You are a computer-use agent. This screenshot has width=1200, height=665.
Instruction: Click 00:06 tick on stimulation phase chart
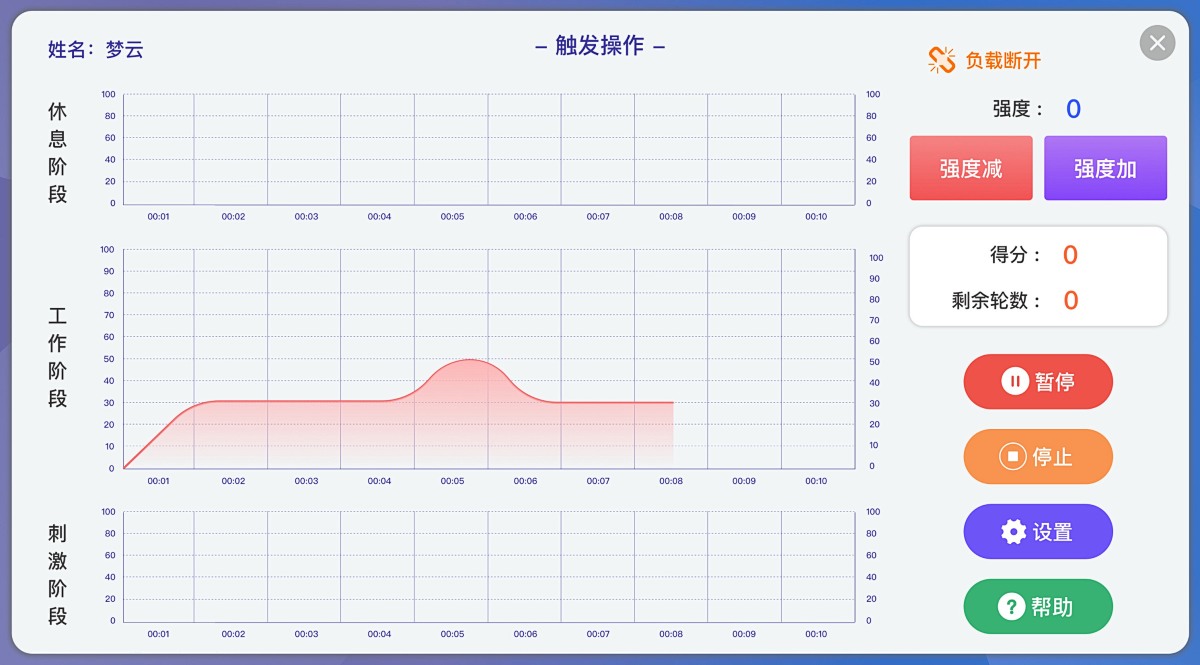pos(525,634)
